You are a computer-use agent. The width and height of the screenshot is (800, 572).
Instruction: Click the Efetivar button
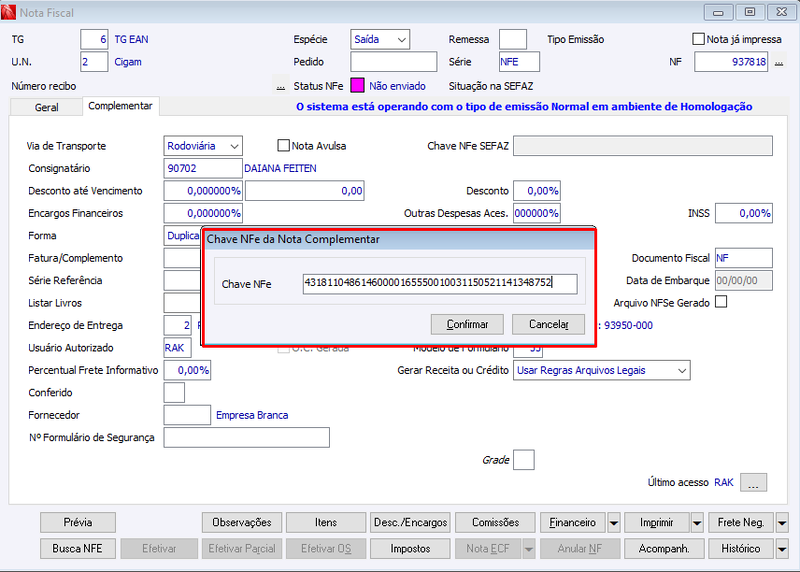tap(159, 549)
